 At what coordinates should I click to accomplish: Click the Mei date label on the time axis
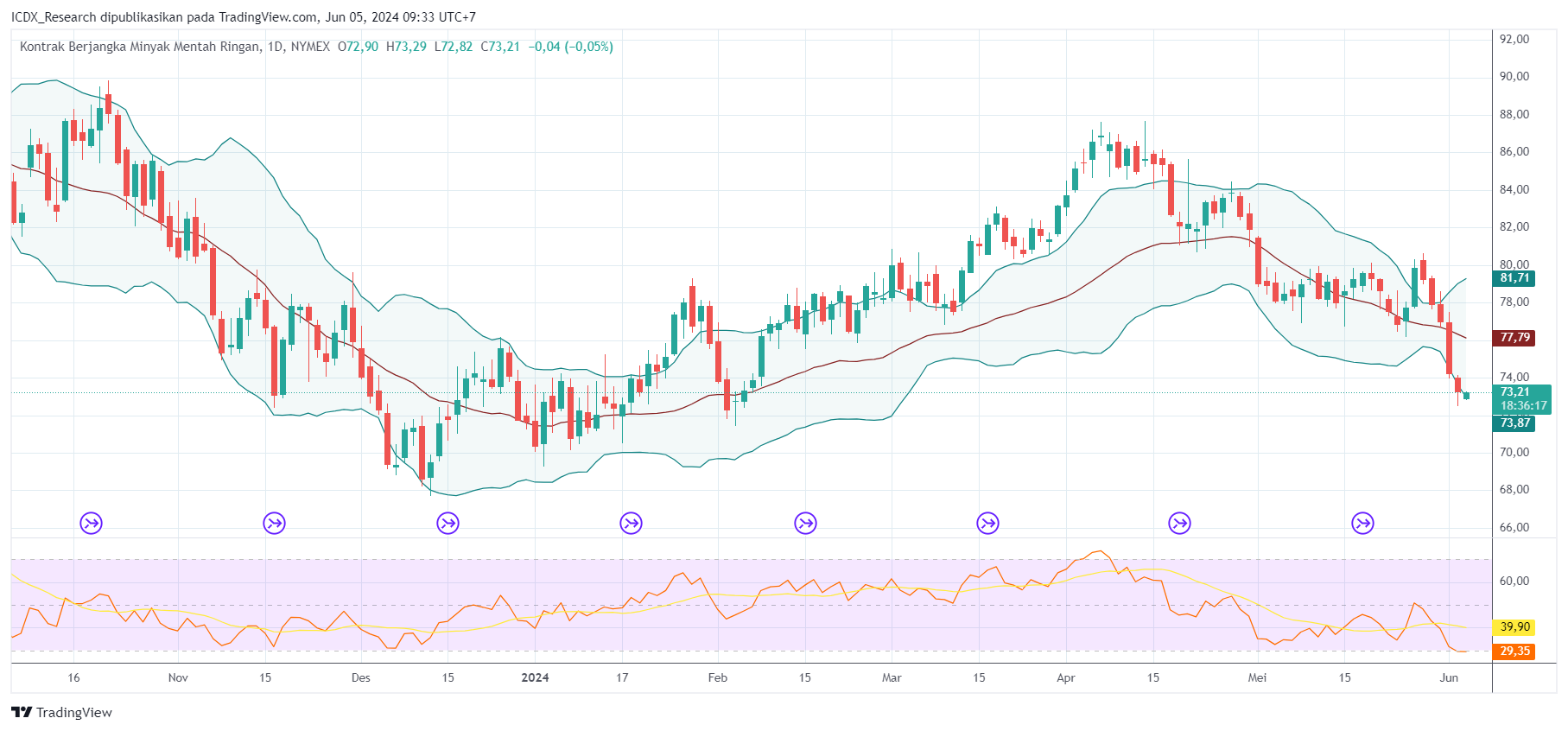point(1257,677)
